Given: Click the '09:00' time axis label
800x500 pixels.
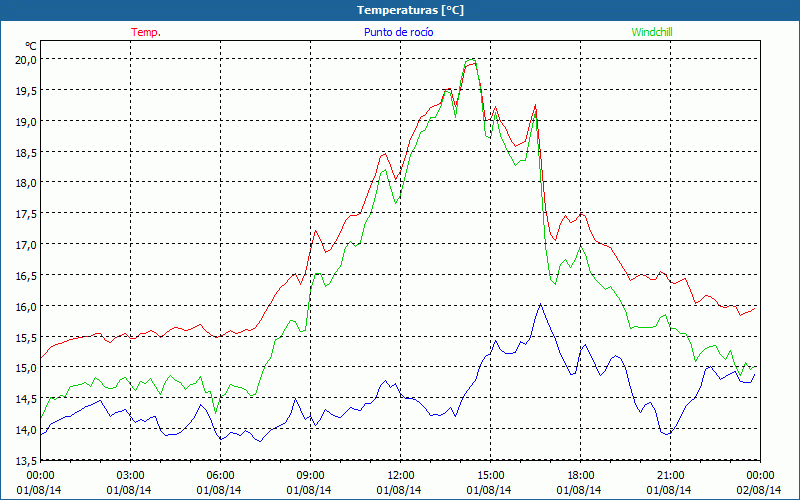Looking at the screenshot, I should point(310,476).
